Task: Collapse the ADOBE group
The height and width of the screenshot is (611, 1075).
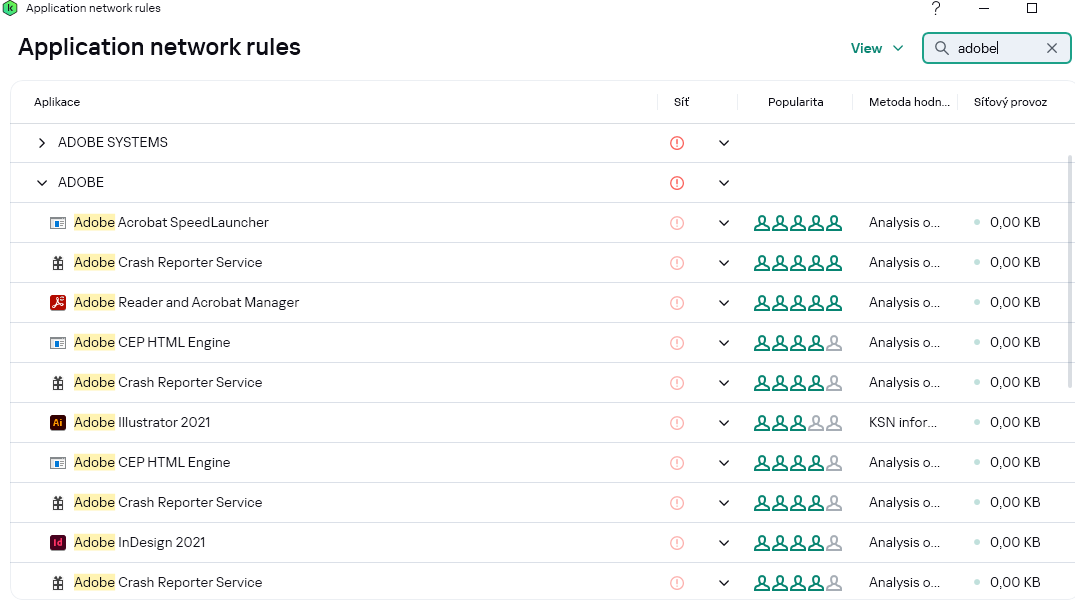Action: (x=42, y=183)
